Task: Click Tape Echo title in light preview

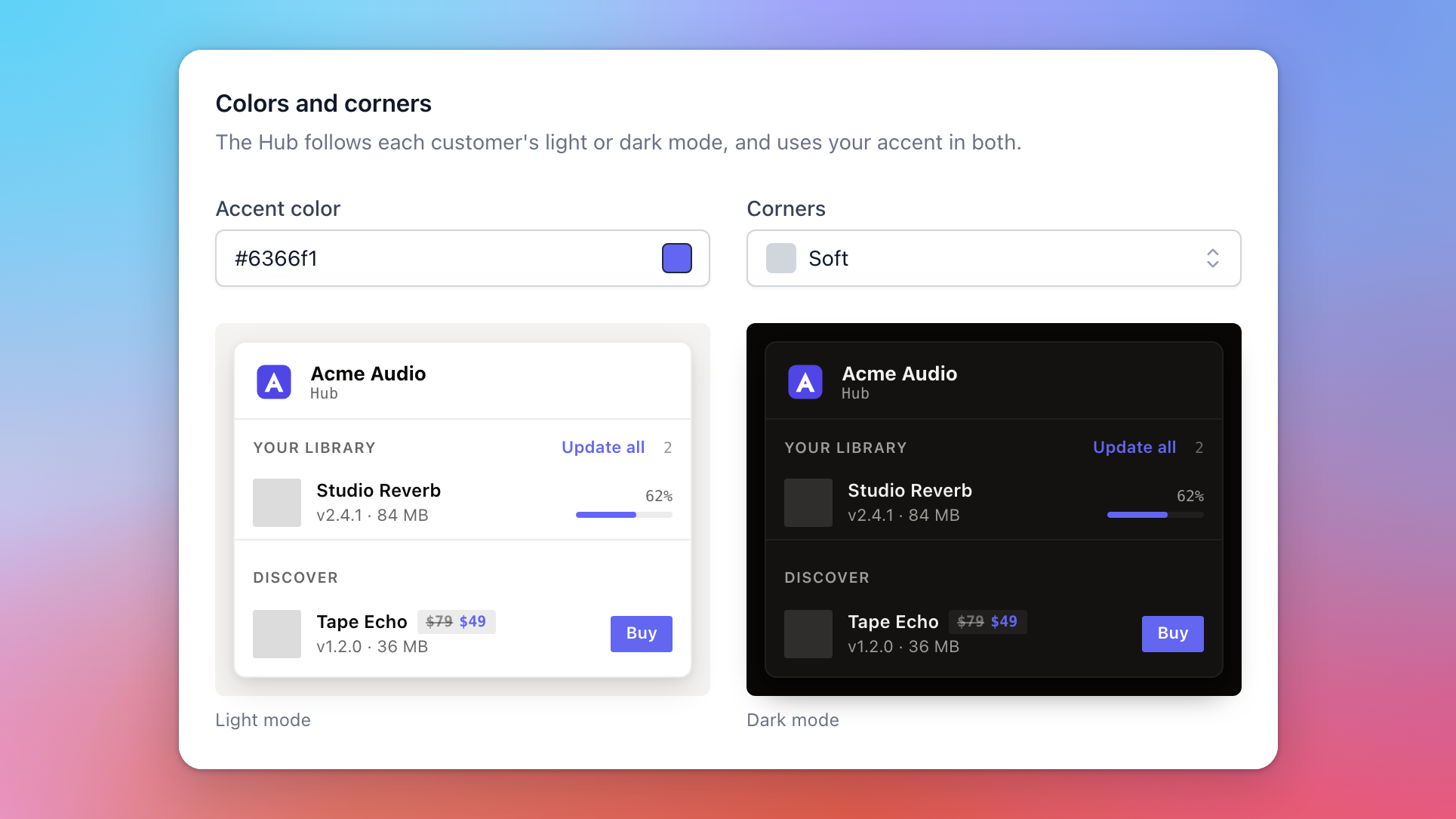Action: [x=362, y=622]
